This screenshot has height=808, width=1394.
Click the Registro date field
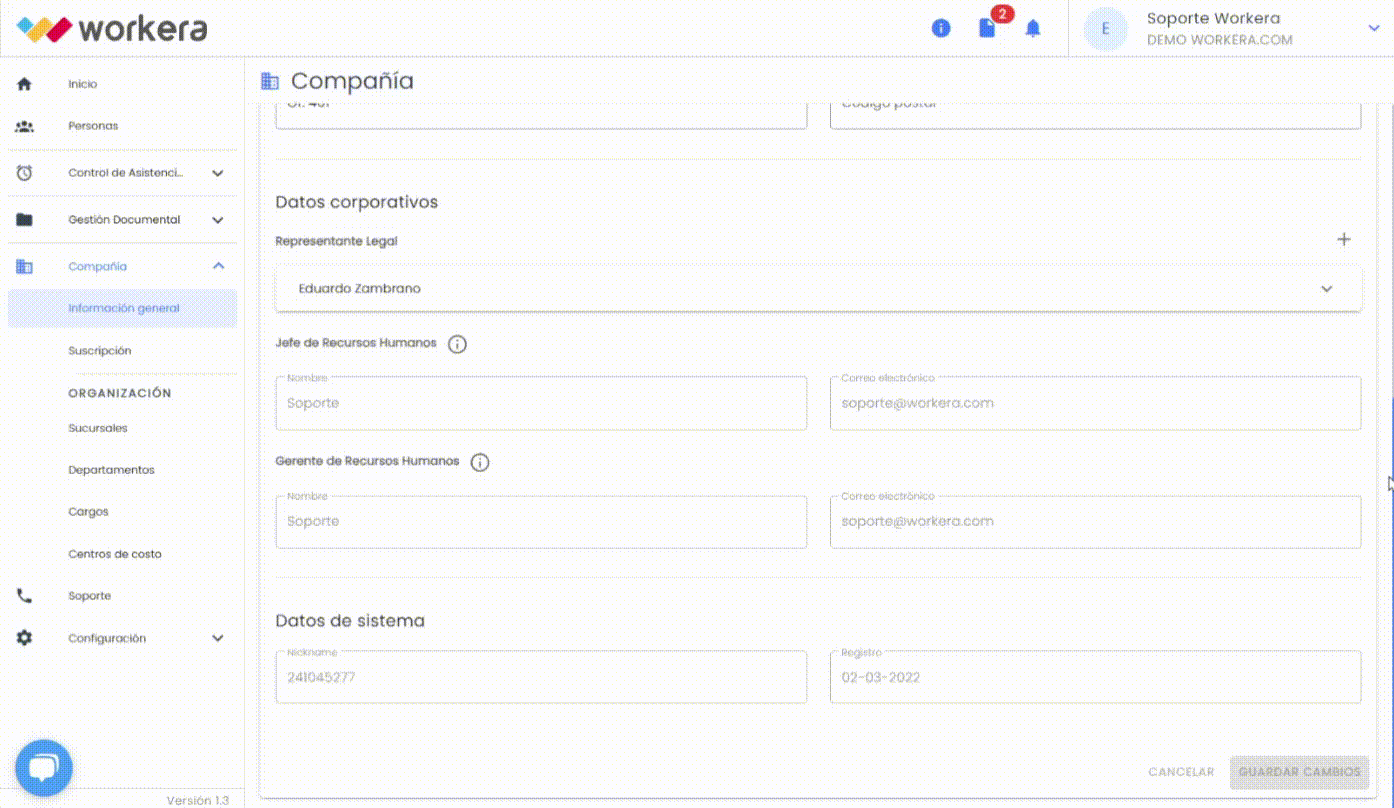click(1095, 677)
